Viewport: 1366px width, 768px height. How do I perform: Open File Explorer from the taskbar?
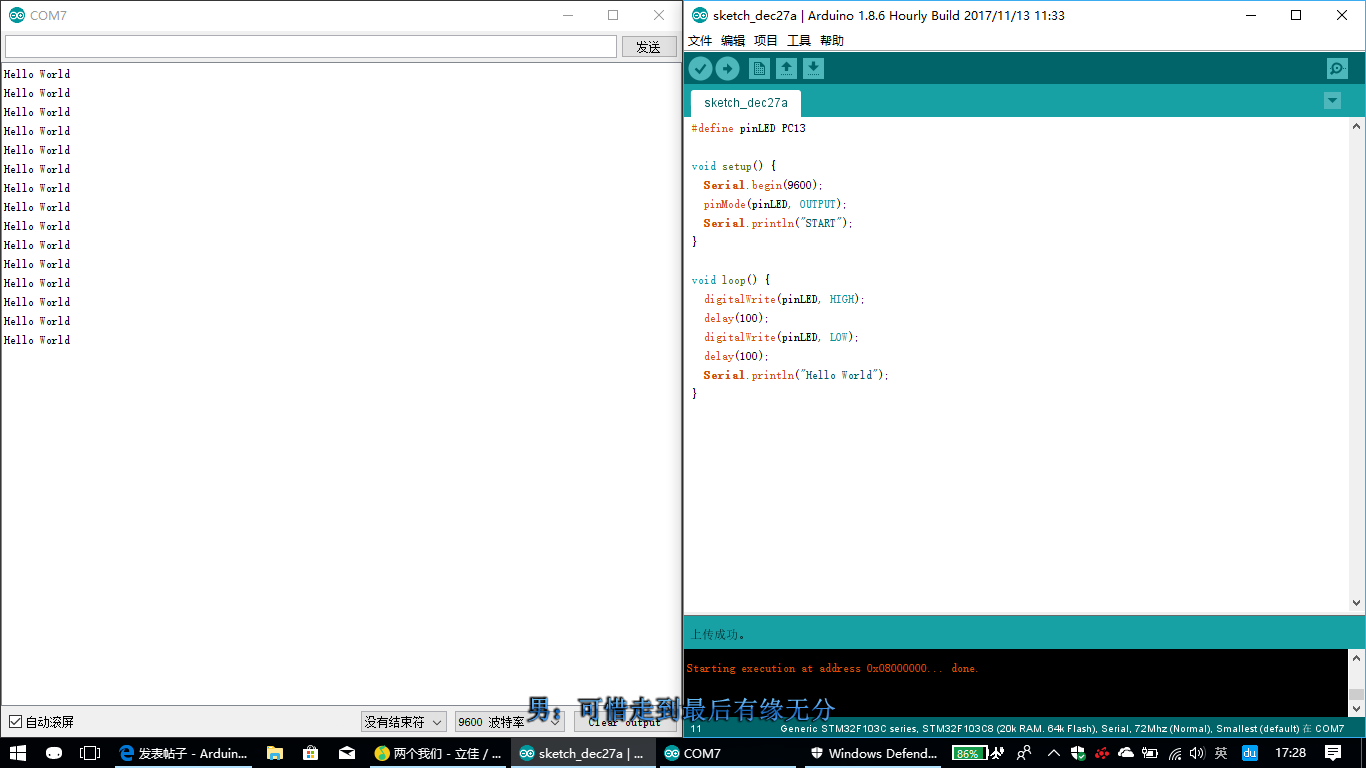(275, 753)
